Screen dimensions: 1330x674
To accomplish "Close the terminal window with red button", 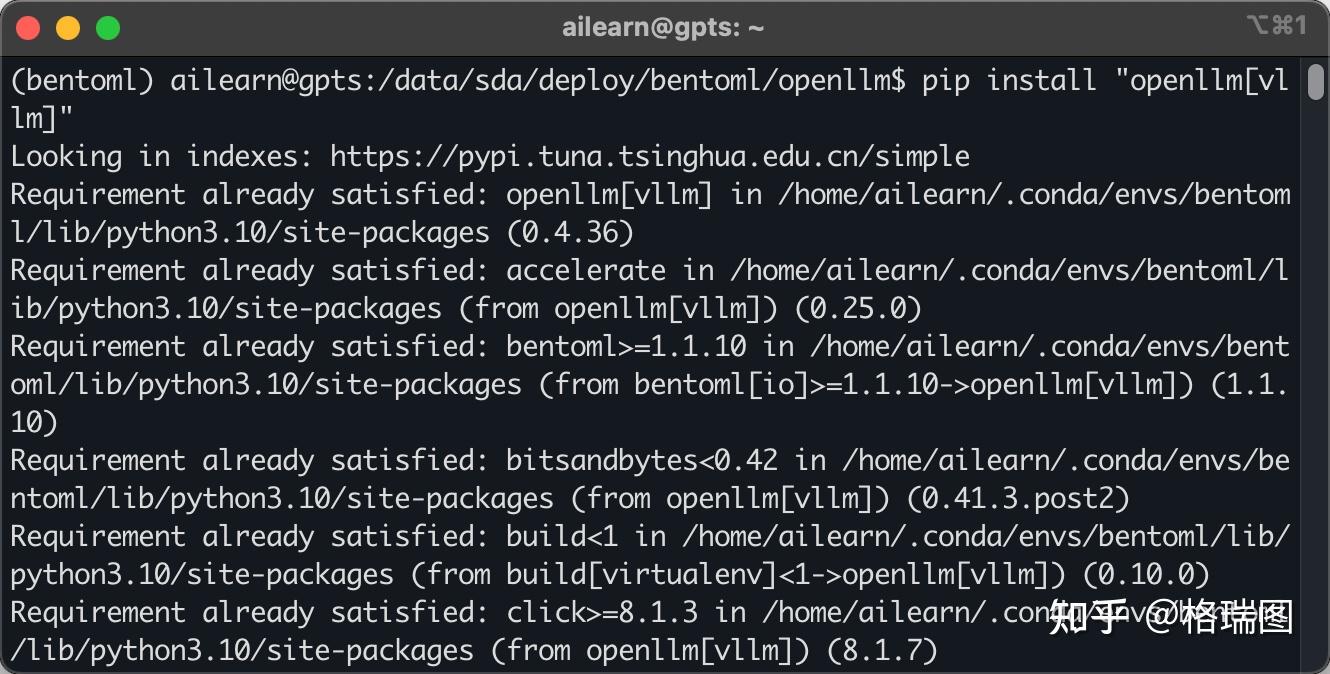I will [x=28, y=28].
